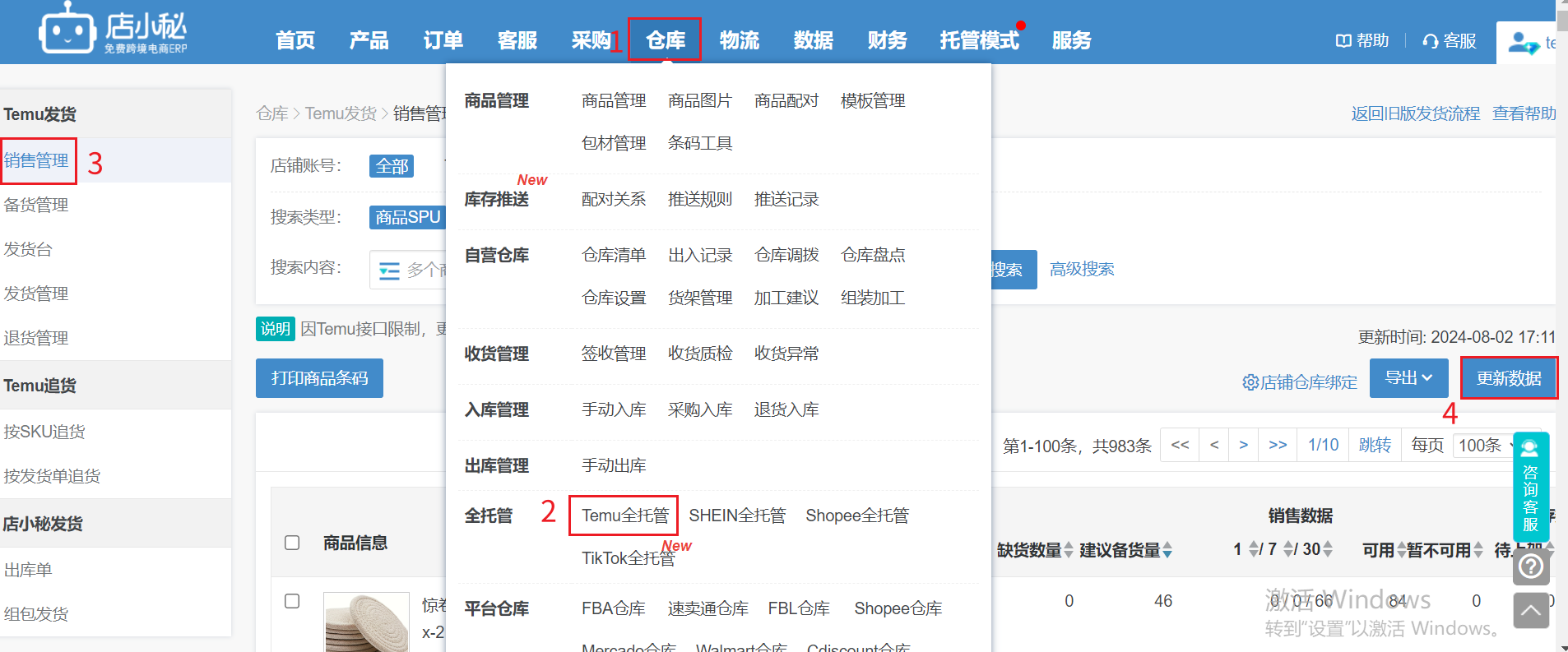Open 订单 in the top navigation
The image size is (1568, 652).
pos(443,40)
